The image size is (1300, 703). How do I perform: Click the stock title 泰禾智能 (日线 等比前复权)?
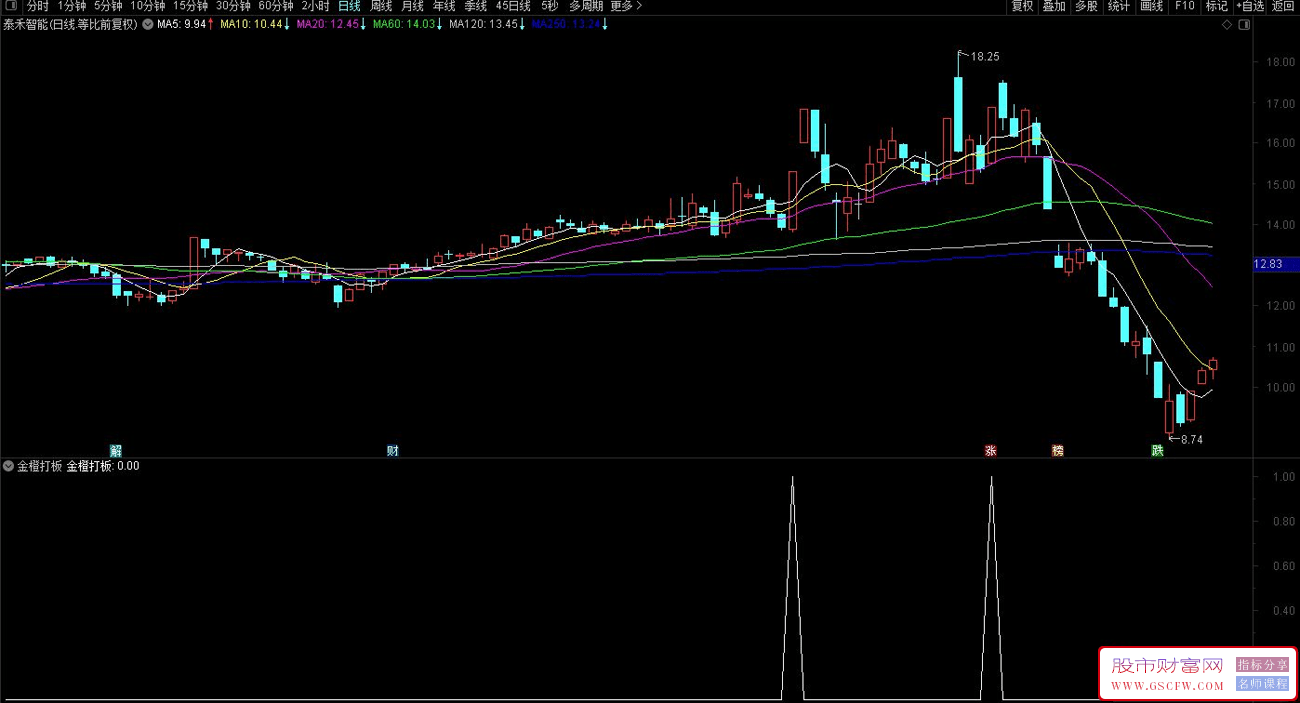[x=71, y=24]
